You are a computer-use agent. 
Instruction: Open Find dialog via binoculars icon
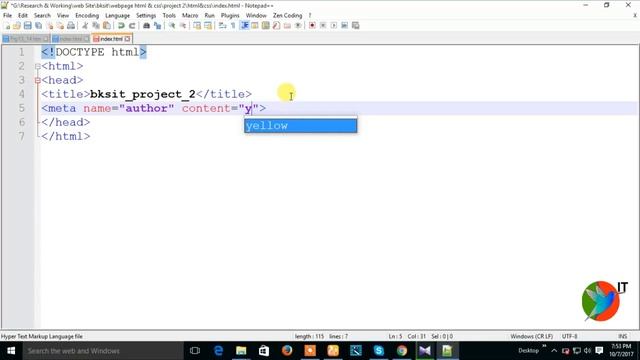(146, 25)
